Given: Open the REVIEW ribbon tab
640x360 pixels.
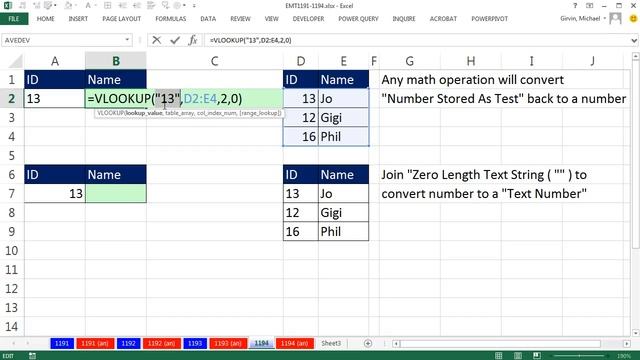Looking at the screenshot, I should coord(240,19).
